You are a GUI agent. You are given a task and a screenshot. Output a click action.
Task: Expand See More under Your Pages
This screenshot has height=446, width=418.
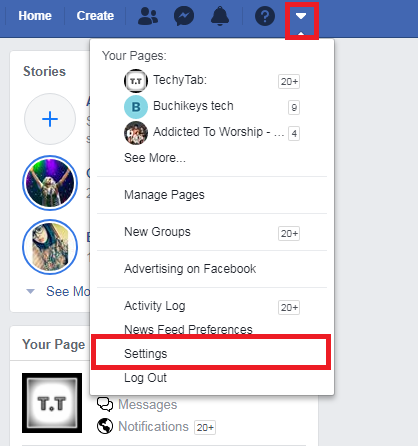click(155, 158)
